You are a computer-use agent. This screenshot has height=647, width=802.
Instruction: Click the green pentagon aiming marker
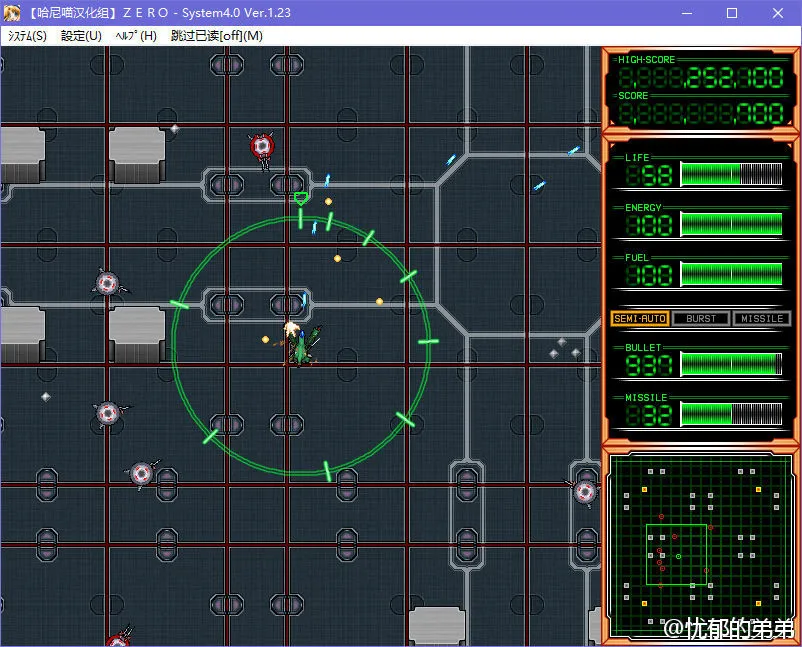click(300, 199)
